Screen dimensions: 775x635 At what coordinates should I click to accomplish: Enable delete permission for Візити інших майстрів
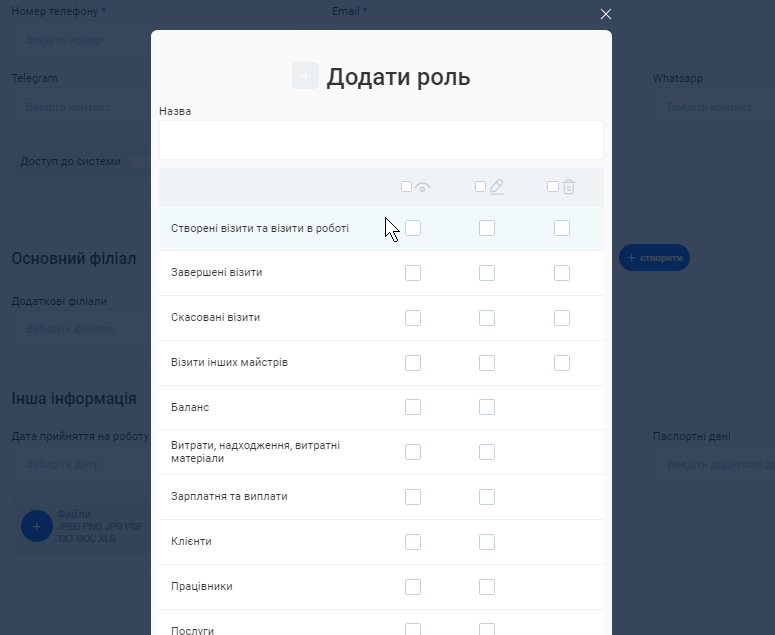point(562,363)
